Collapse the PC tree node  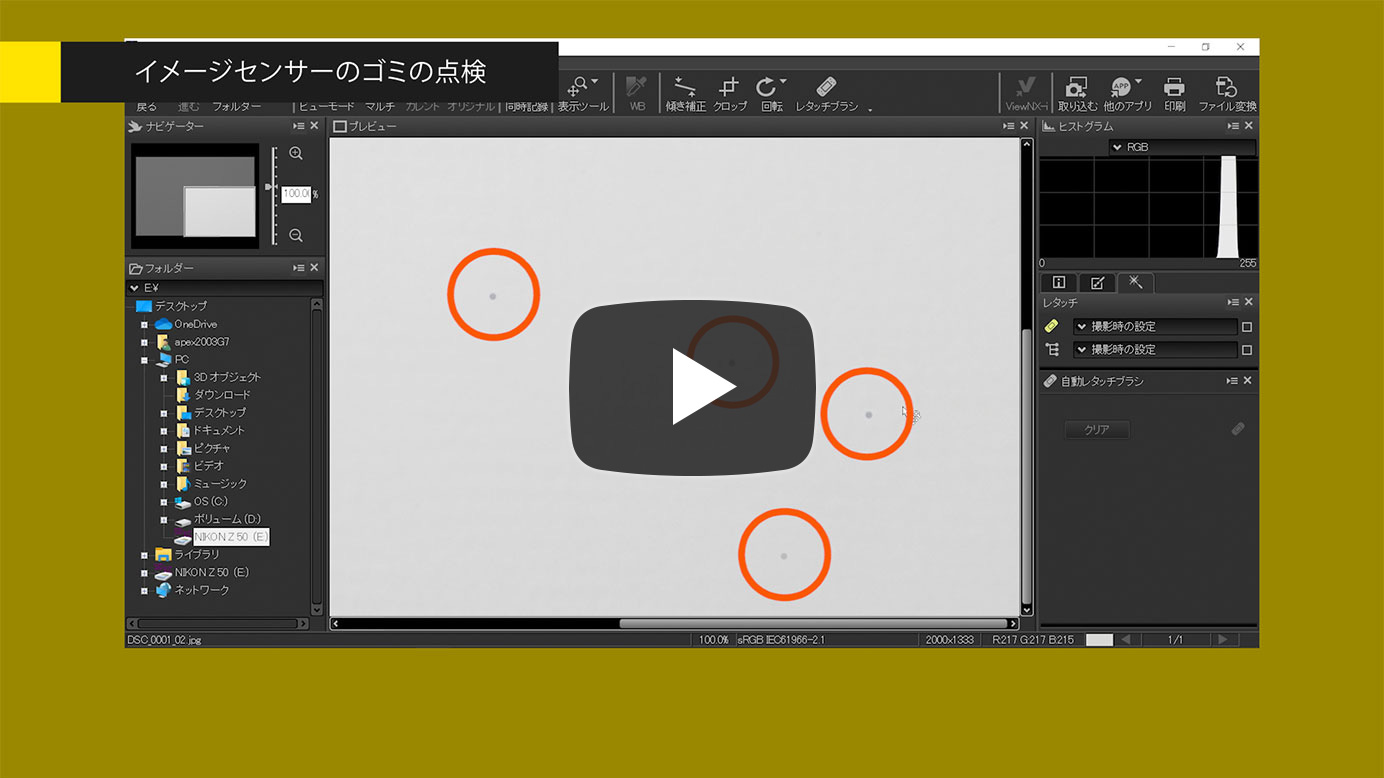(144, 360)
